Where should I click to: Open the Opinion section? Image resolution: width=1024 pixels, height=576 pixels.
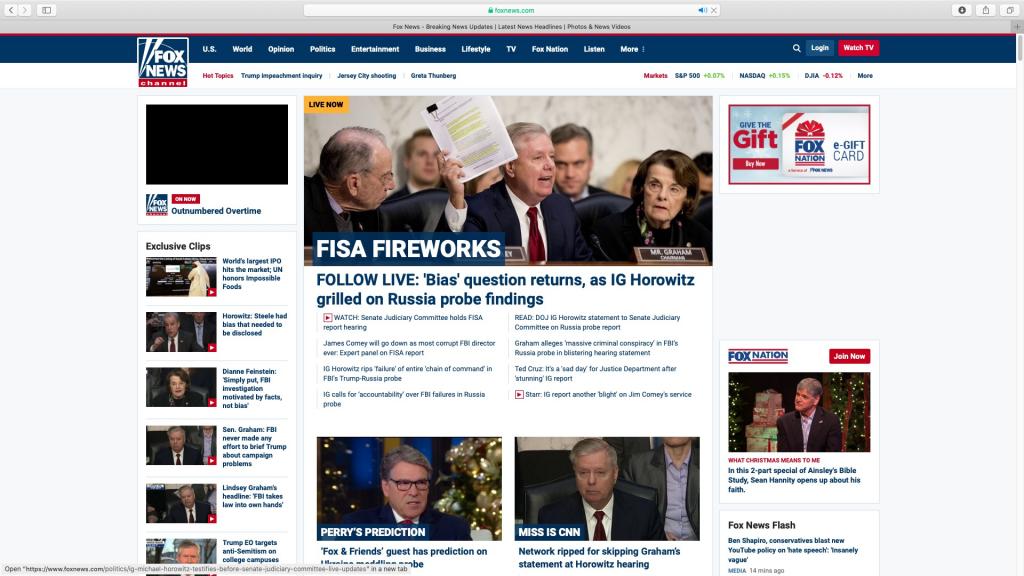(x=281, y=49)
